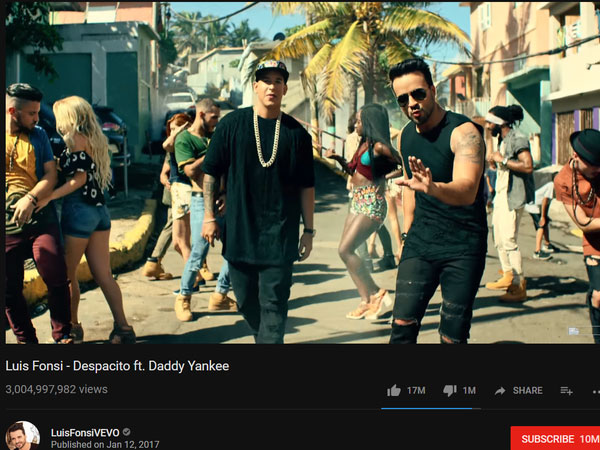
Task: Click the Despacito video title
Action: point(117,366)
